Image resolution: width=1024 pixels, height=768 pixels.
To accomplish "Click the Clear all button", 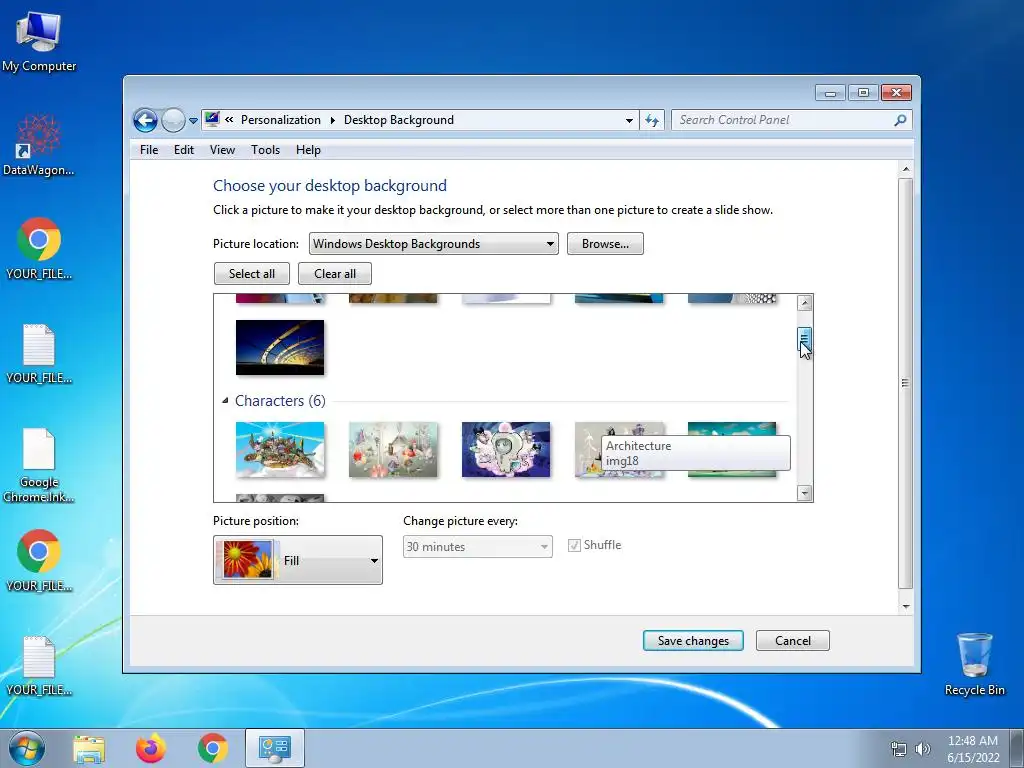I will coord(335,274).
